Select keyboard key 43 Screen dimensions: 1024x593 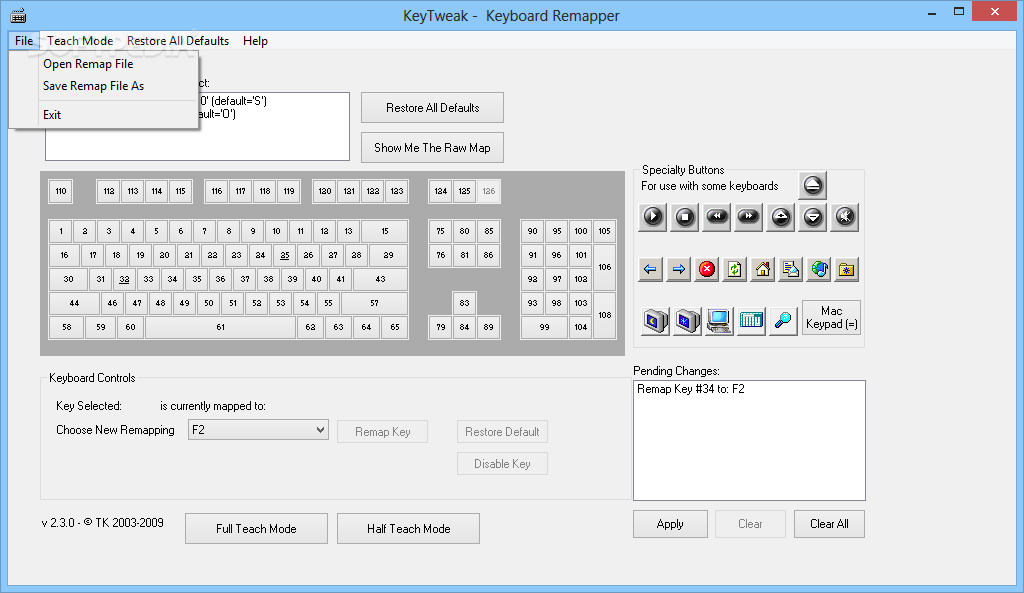pyautogui.click(x=380, y=279)
